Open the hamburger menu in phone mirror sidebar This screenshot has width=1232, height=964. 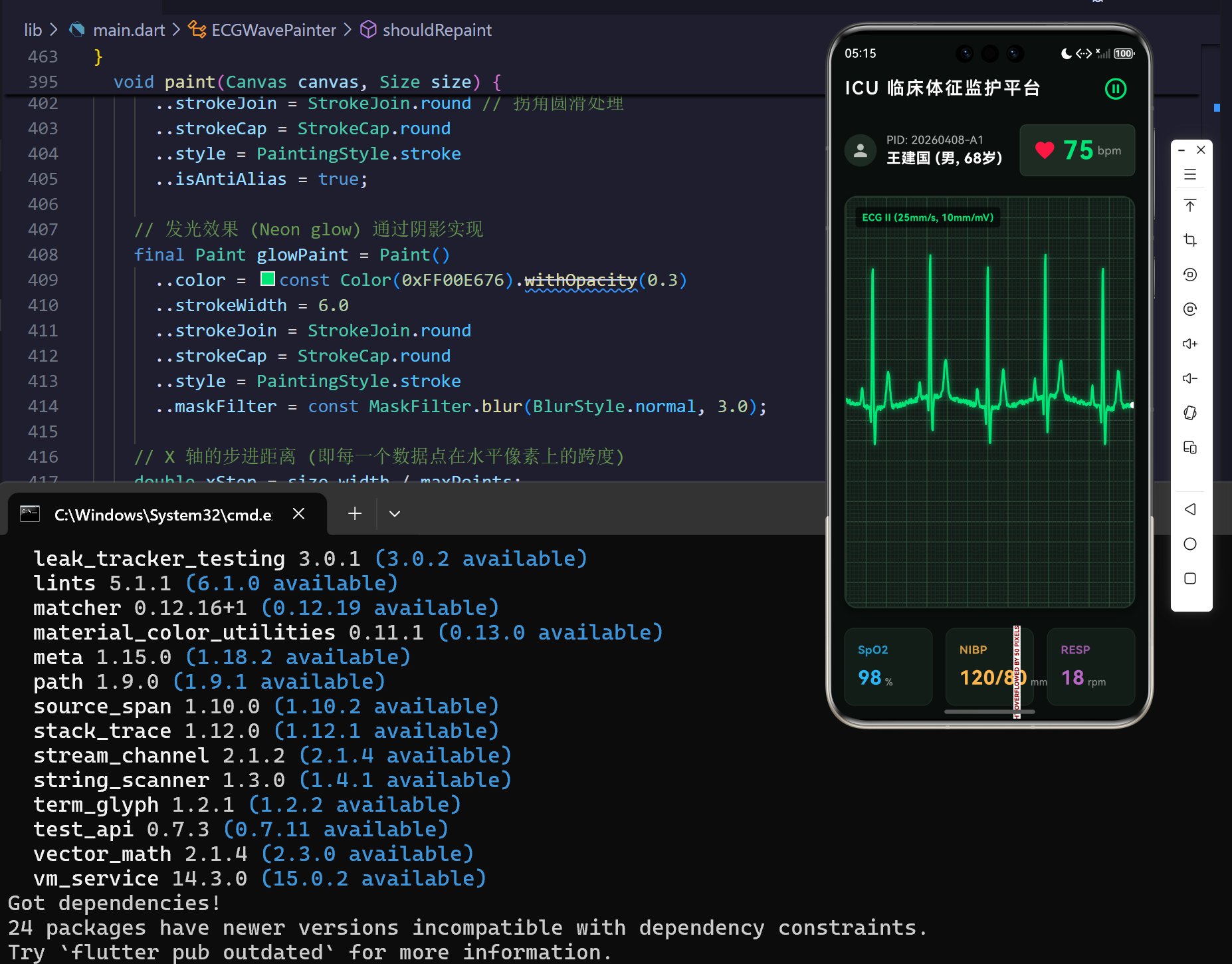point(1190,175)
